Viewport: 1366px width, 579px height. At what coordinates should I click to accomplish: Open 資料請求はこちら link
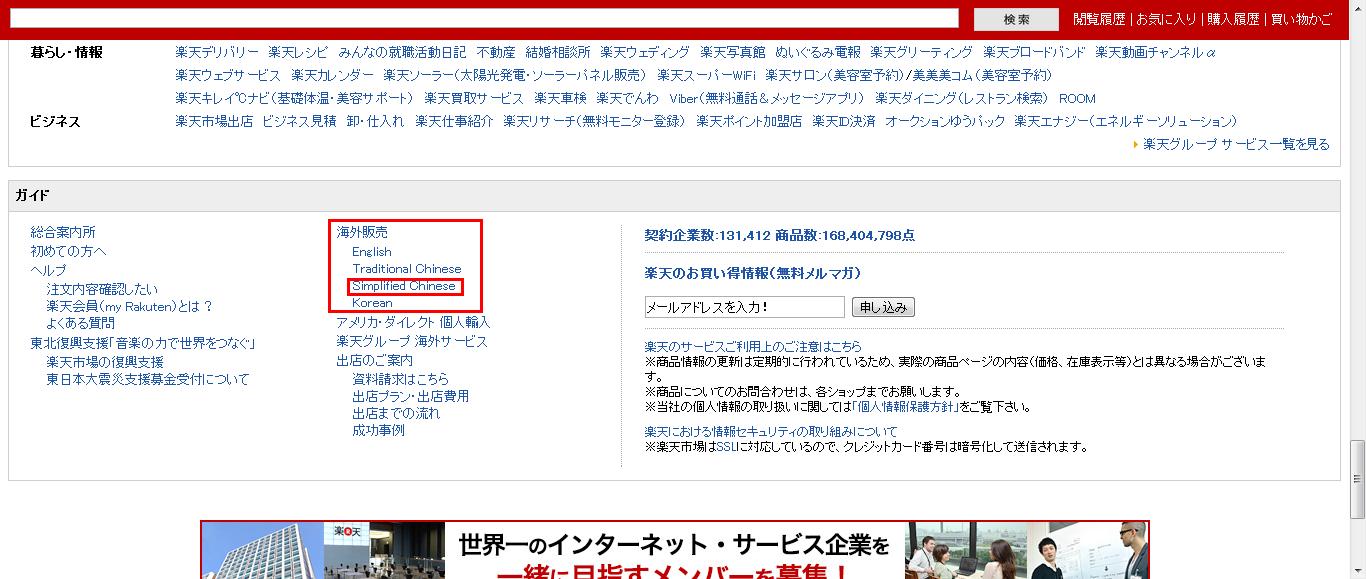(x=401, y=379)
